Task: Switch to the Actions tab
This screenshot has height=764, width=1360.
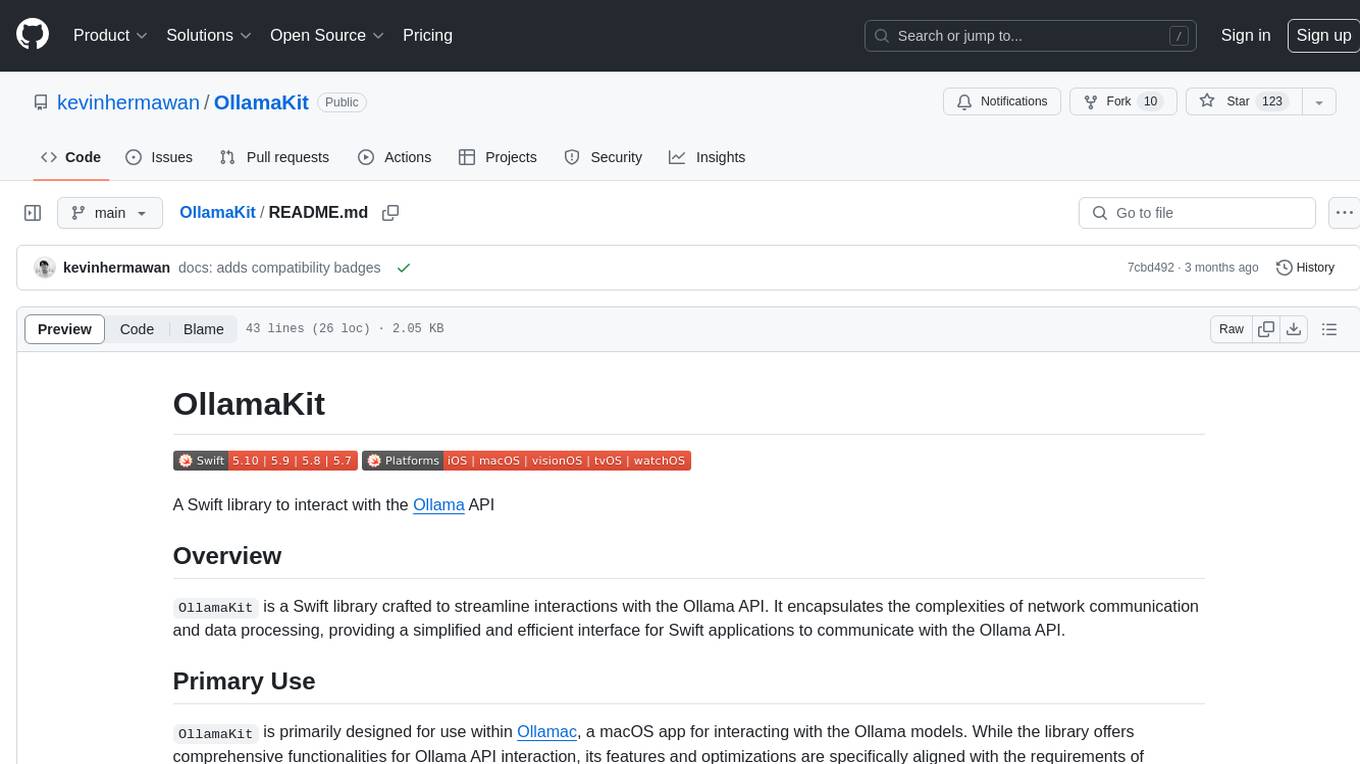Action: click(395, 157)
